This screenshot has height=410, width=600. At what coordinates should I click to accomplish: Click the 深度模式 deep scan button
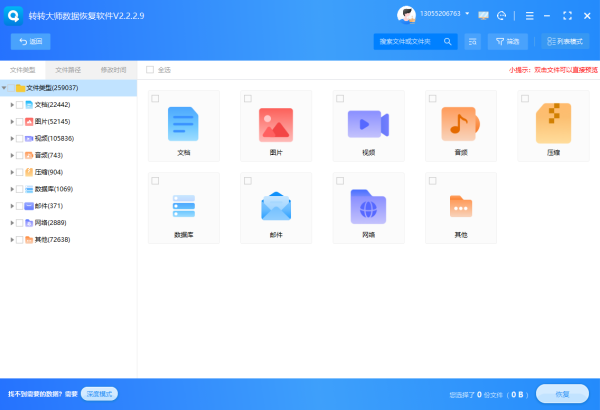(x=99, y=394)
